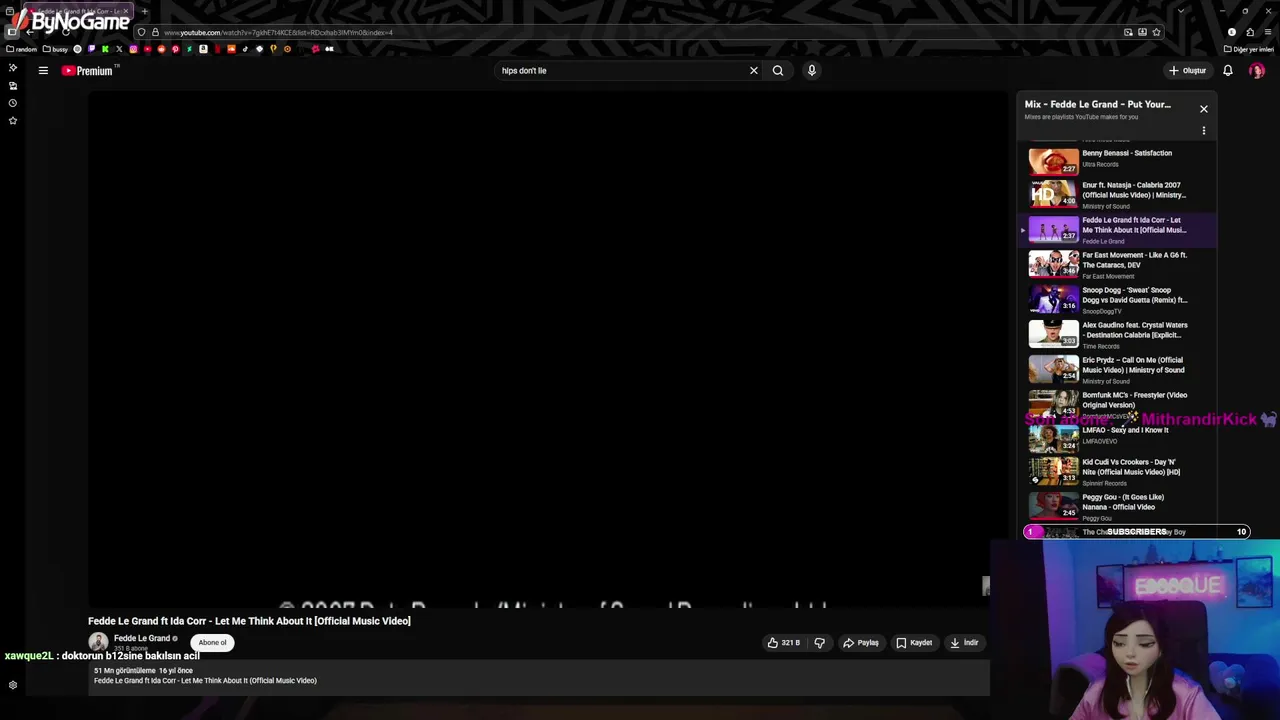Open the Diğer yer imleri bookmarks folder

tap(1248, 49)
